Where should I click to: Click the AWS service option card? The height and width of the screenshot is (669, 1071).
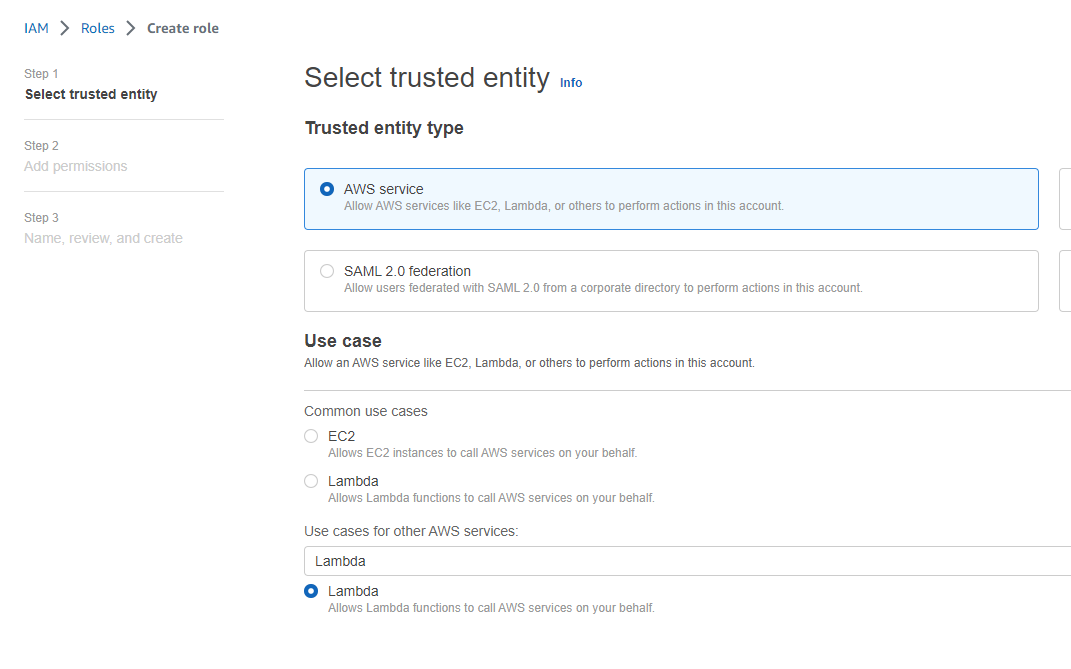671,199
